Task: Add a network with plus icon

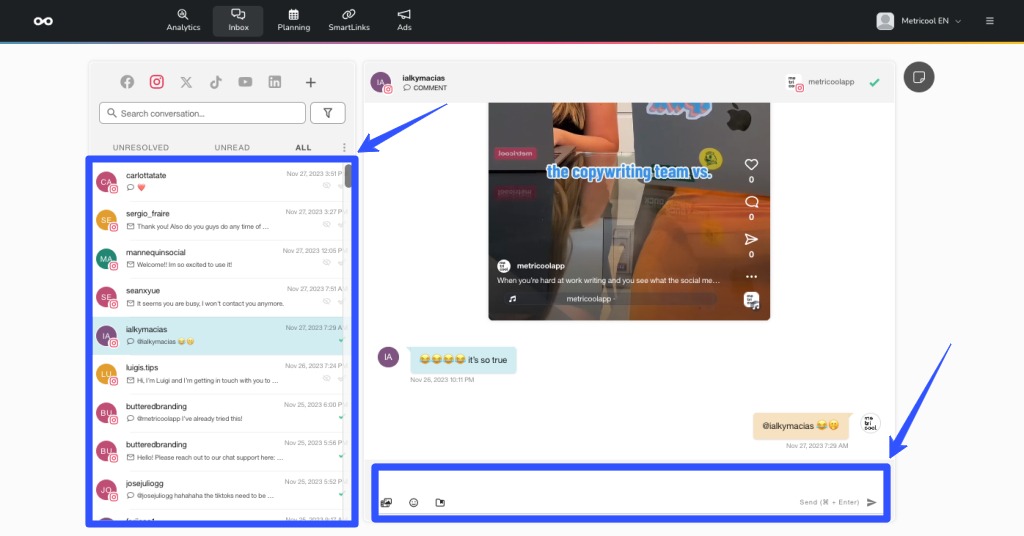Action: pos(311,83)
